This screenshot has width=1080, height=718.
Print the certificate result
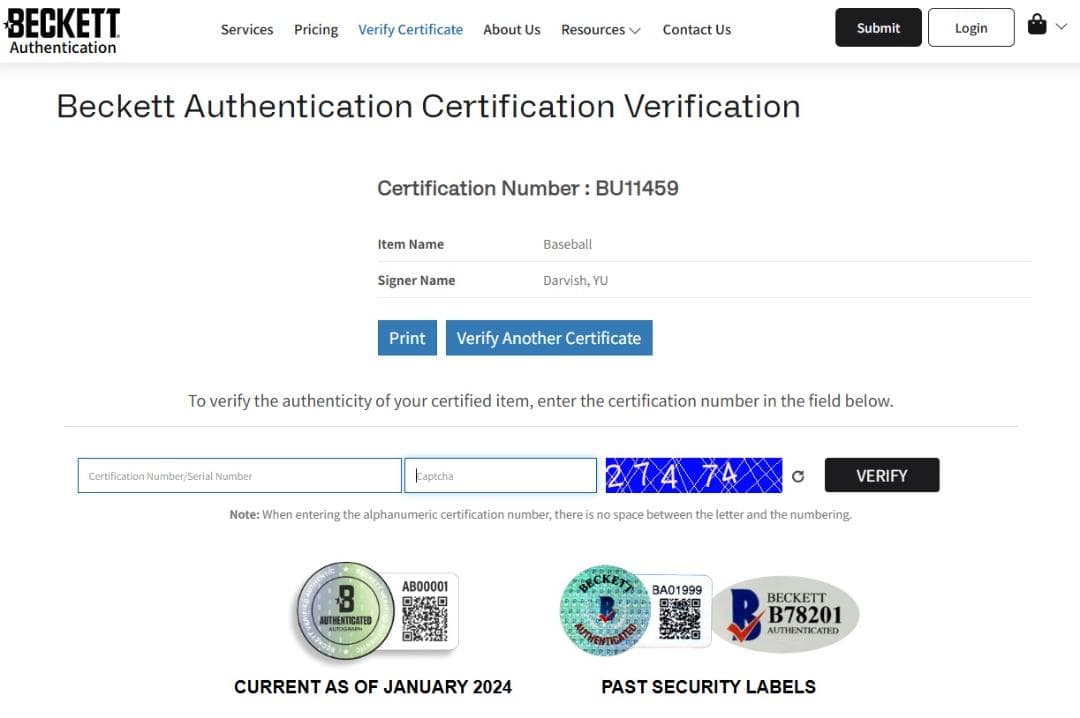pyautogui.click(x=407, y=338)
